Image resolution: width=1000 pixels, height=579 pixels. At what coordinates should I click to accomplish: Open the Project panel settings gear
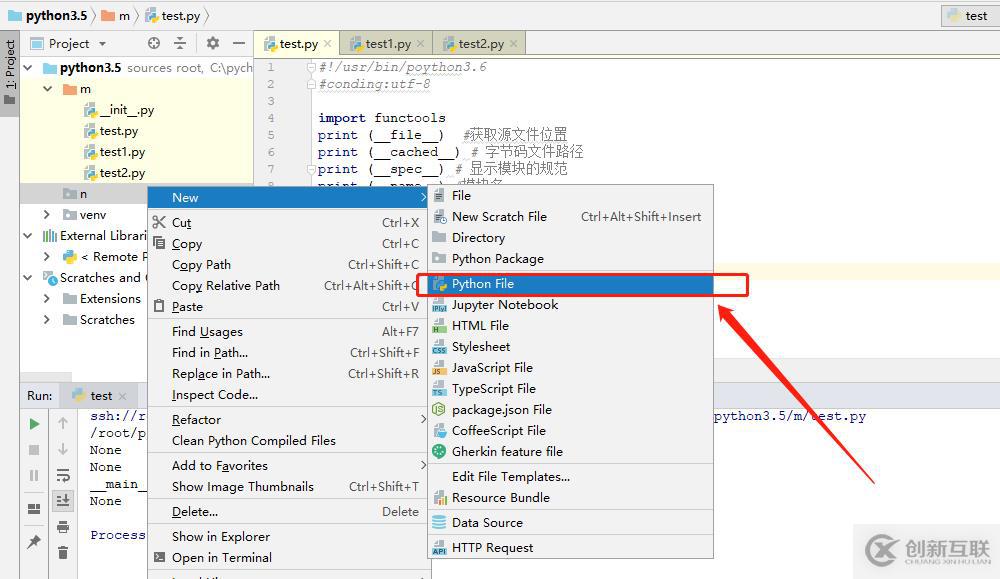pyautogui.click(x=212, y=43)
